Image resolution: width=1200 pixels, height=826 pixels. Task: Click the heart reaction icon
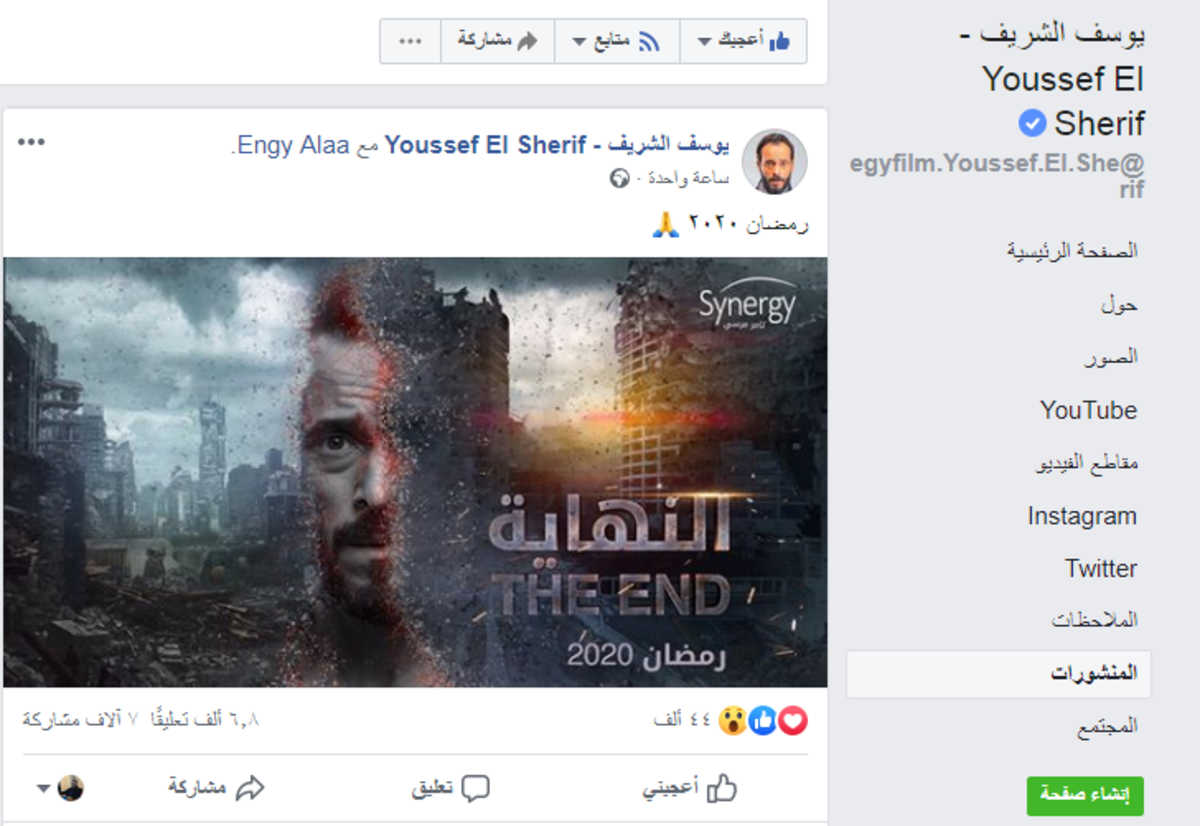click(x=793, y=720)
